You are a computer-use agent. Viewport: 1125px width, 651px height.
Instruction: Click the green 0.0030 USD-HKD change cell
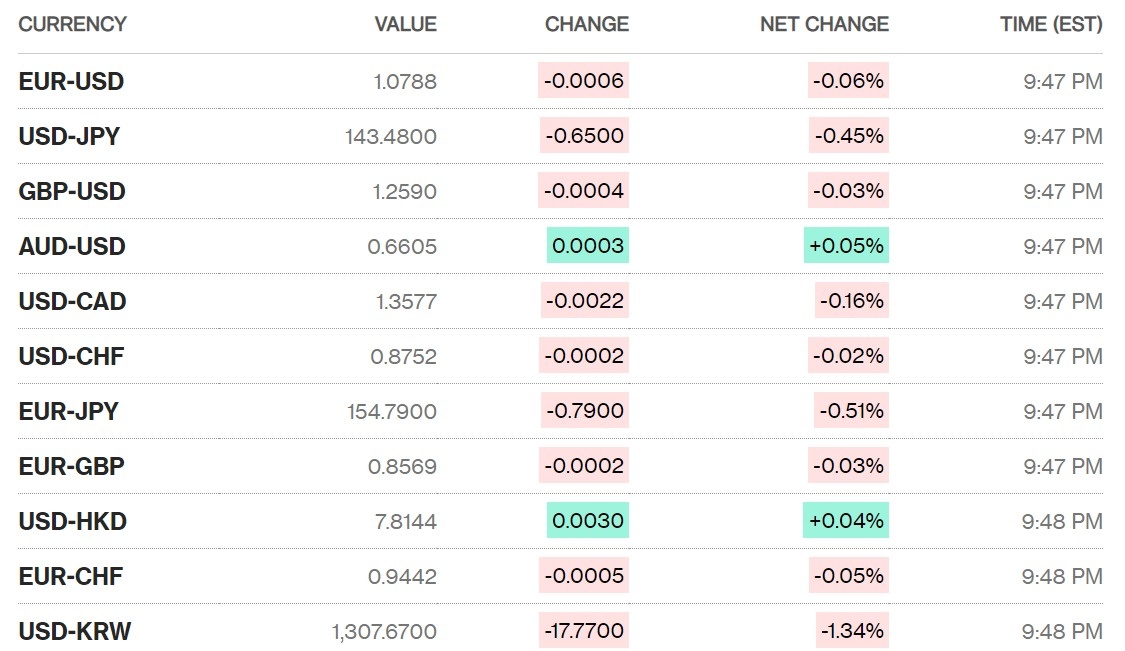click(x=588, y=521)
